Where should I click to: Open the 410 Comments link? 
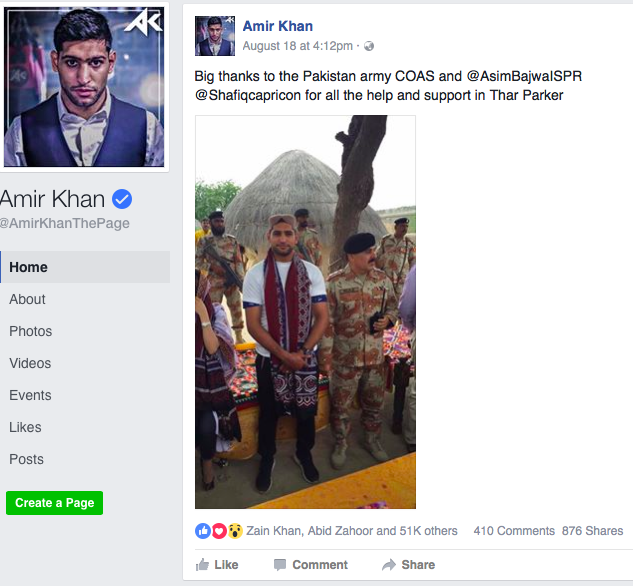click(514, 531)
